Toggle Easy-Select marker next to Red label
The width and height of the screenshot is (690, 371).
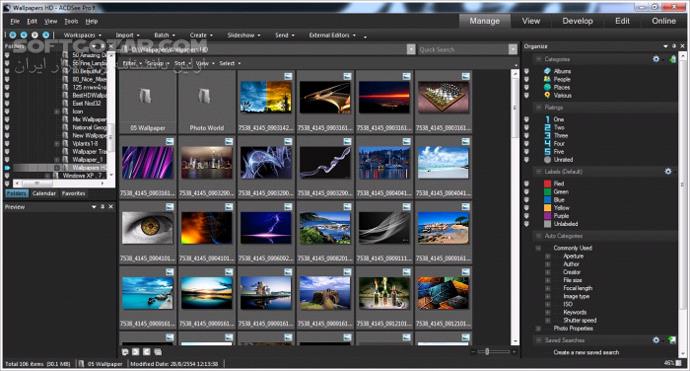click(x=527, y=184)
